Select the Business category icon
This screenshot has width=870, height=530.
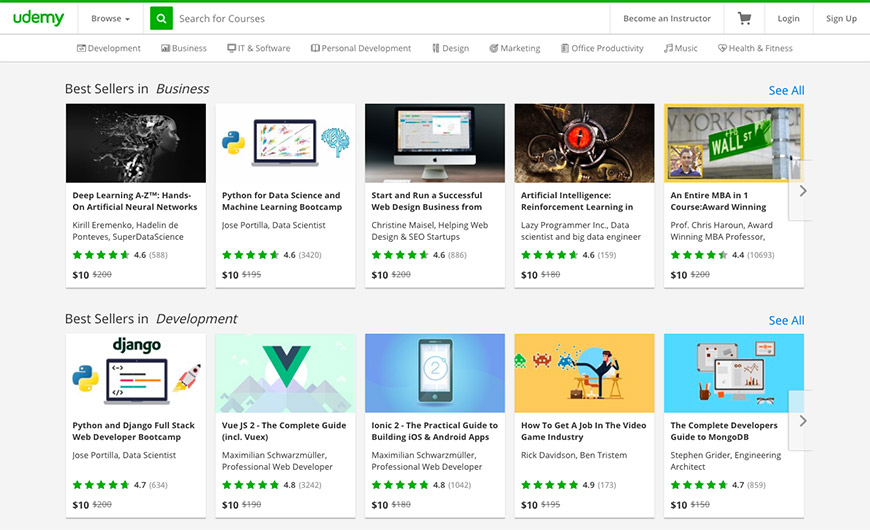[x=166, y=48]
